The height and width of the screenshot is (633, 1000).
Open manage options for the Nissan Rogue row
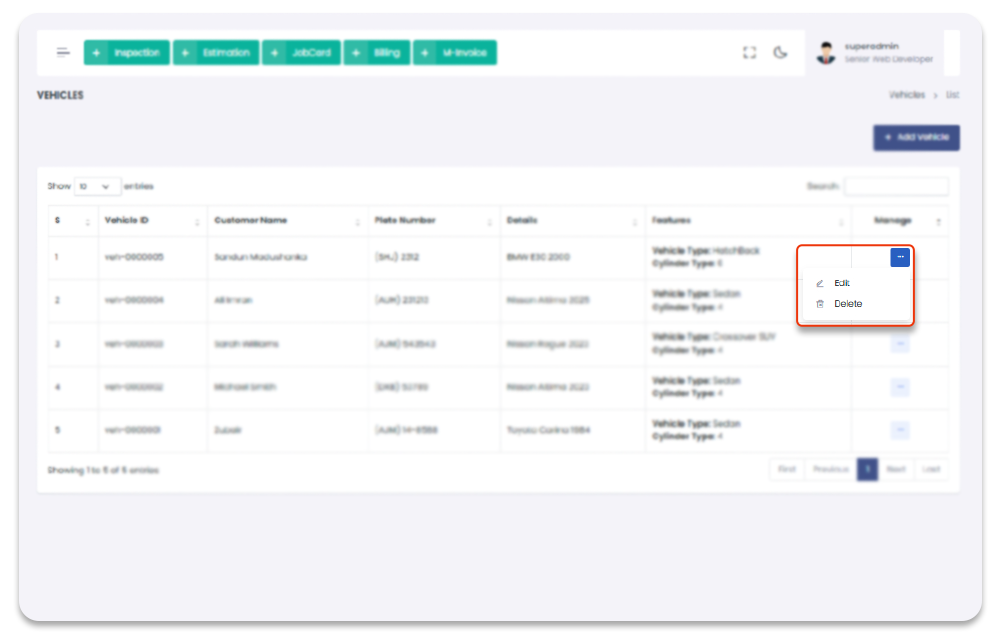pyautogui.click(x=900, y=344)
